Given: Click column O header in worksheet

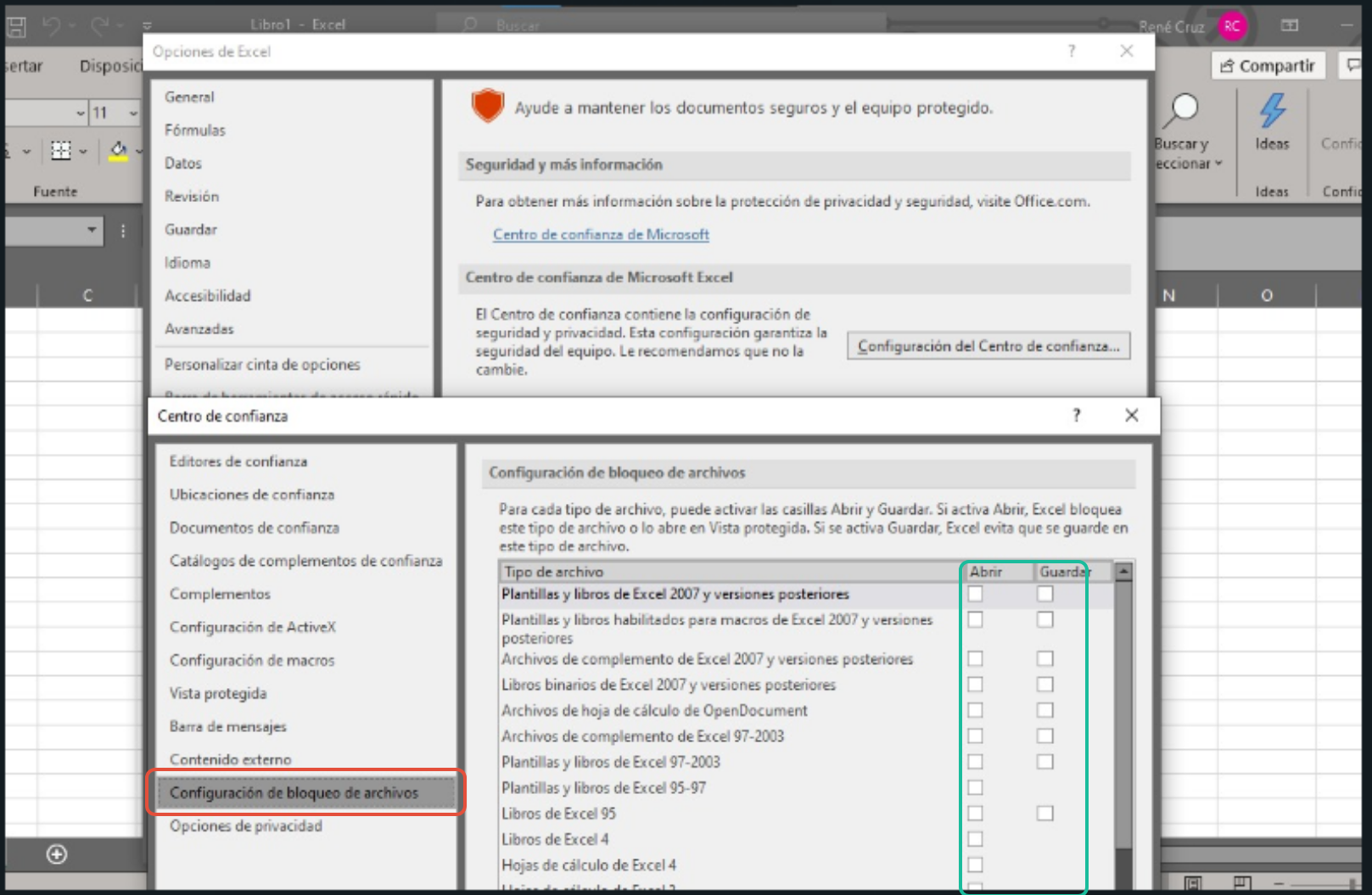Looking at the screenshot, I should 1266,295.
